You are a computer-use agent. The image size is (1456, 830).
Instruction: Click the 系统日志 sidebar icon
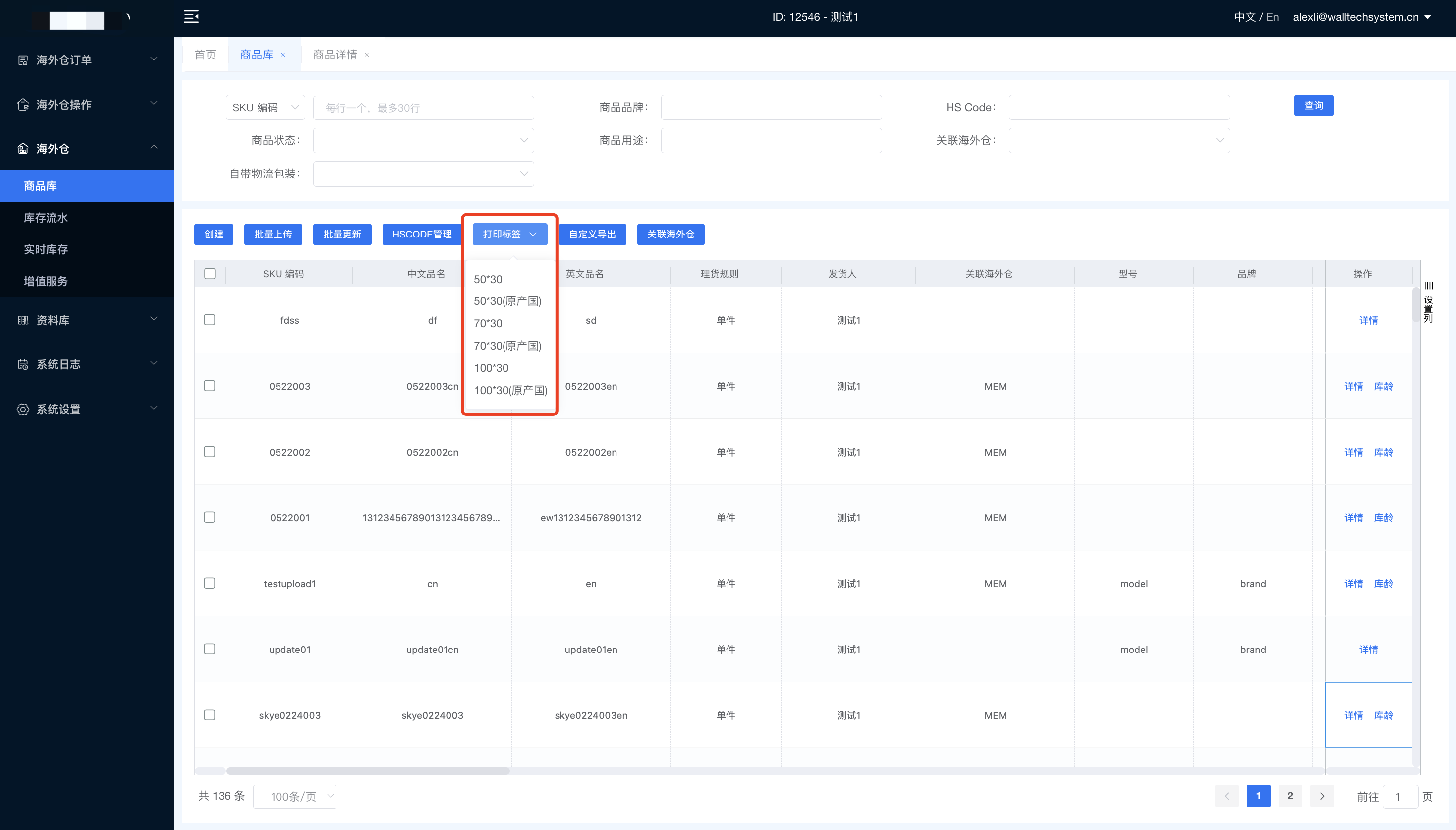click(23, 364)
